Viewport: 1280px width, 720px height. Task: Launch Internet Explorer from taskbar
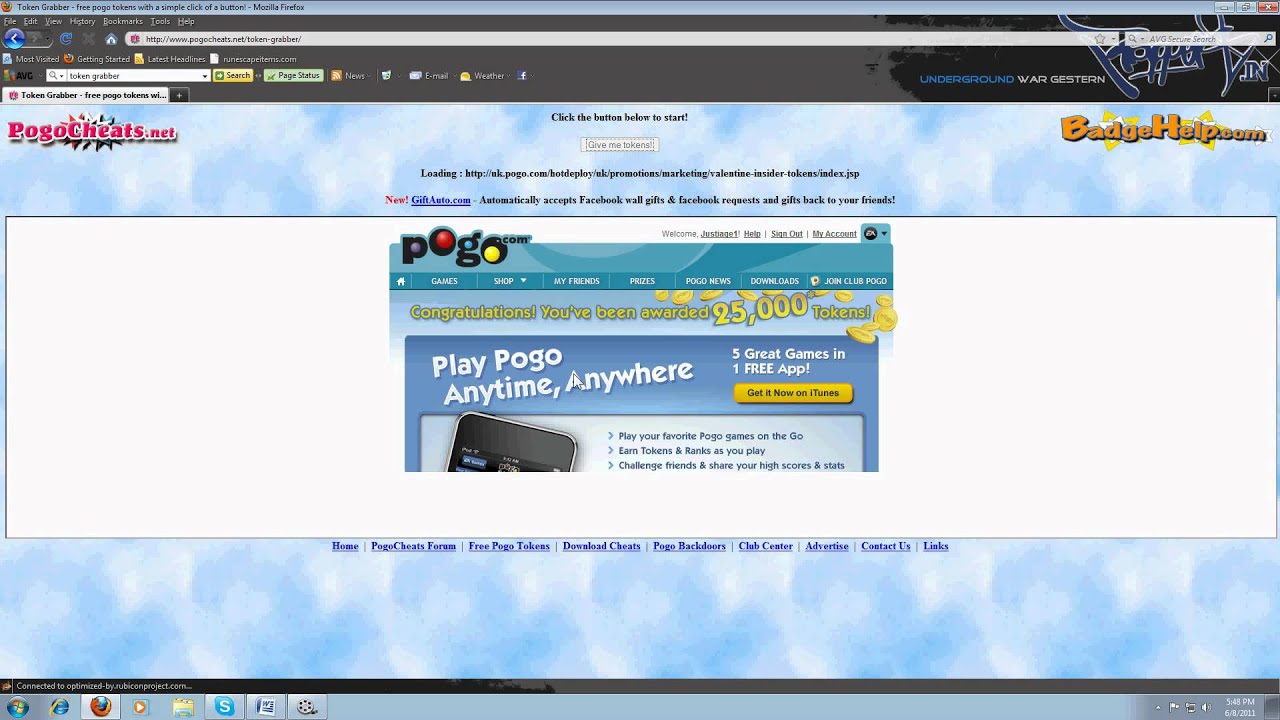[x=60, y=707]
